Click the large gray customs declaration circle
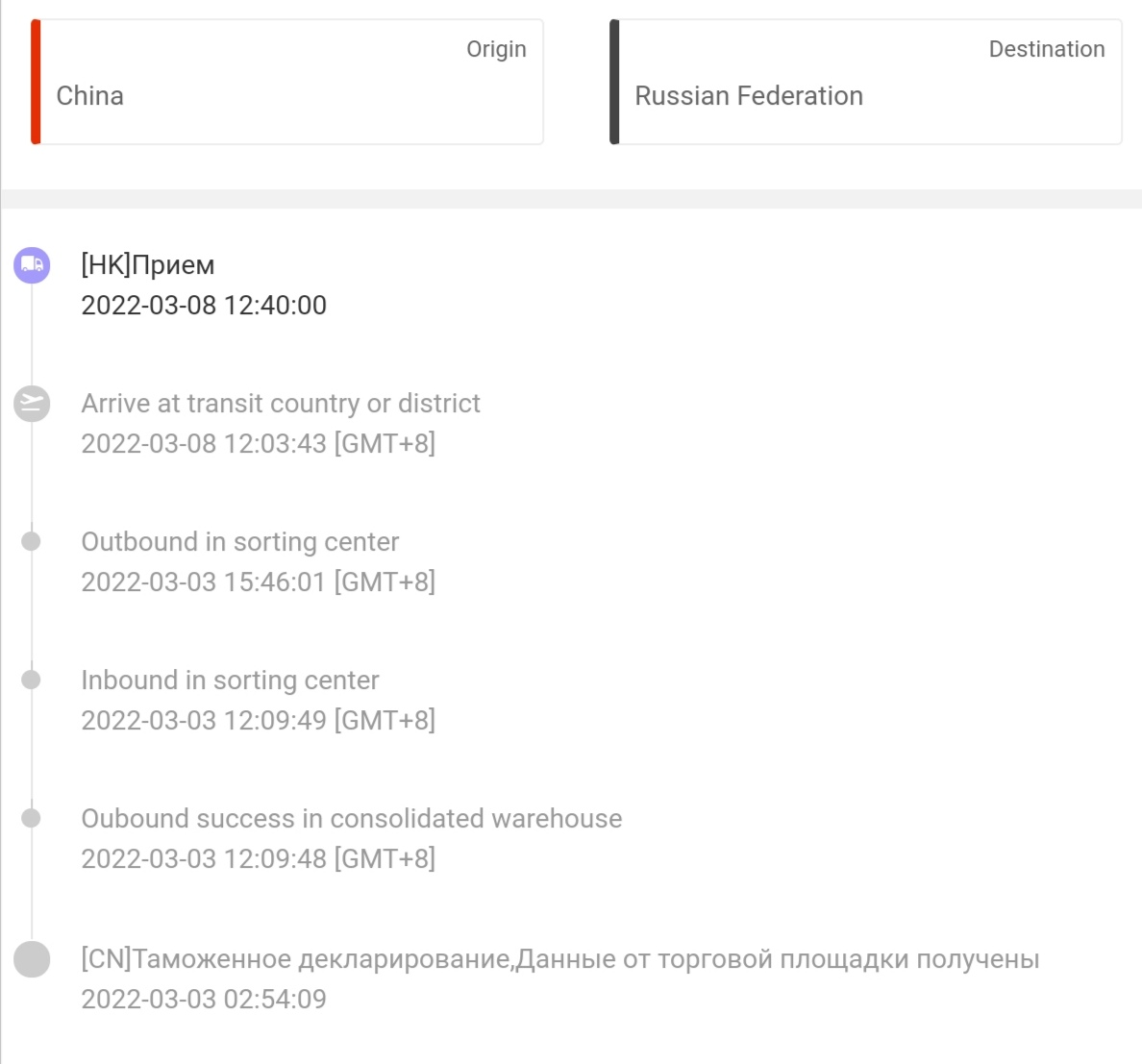 [x=32, y=959]
